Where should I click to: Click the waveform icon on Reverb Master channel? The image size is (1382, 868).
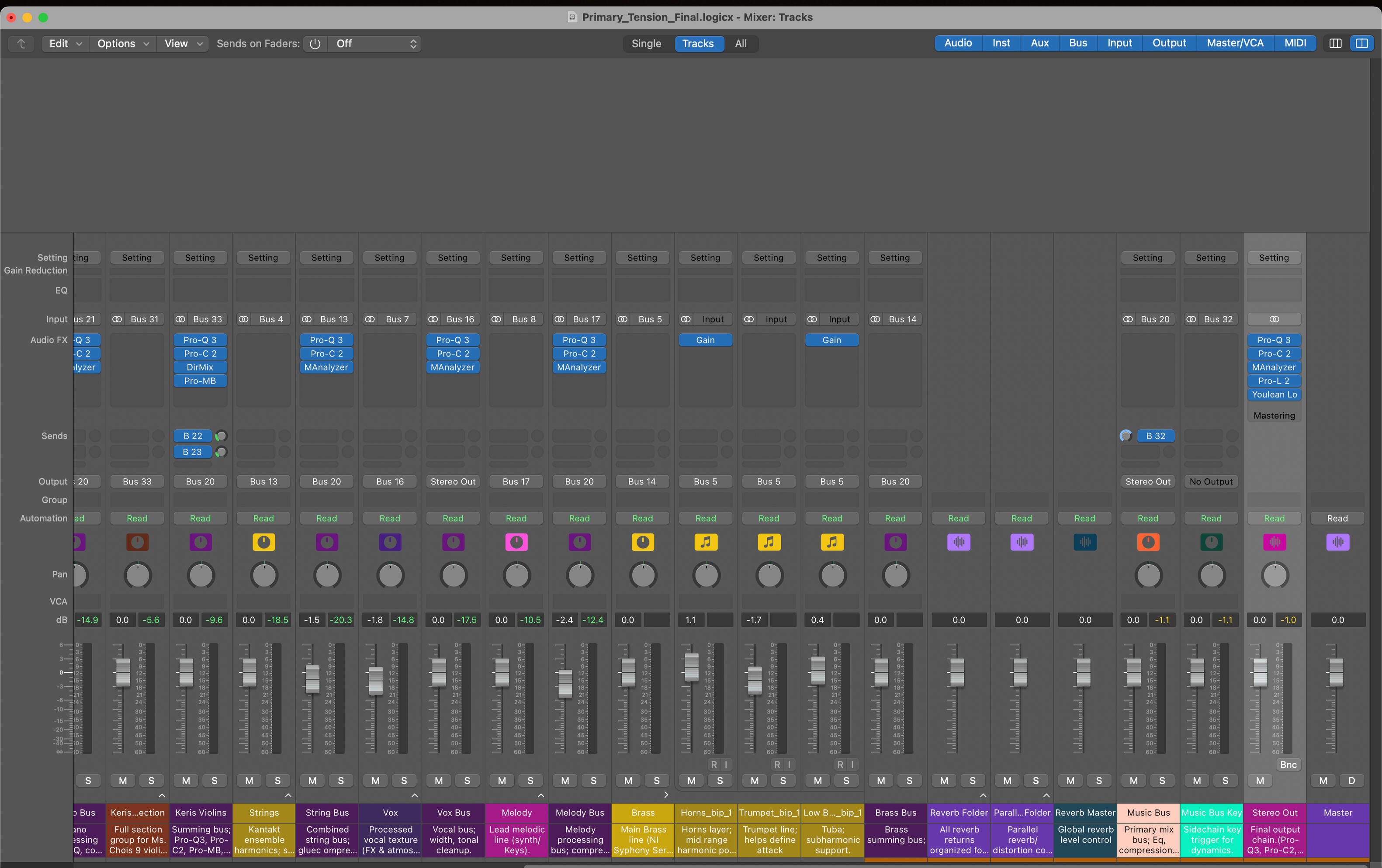click(x=1084, y=542)
